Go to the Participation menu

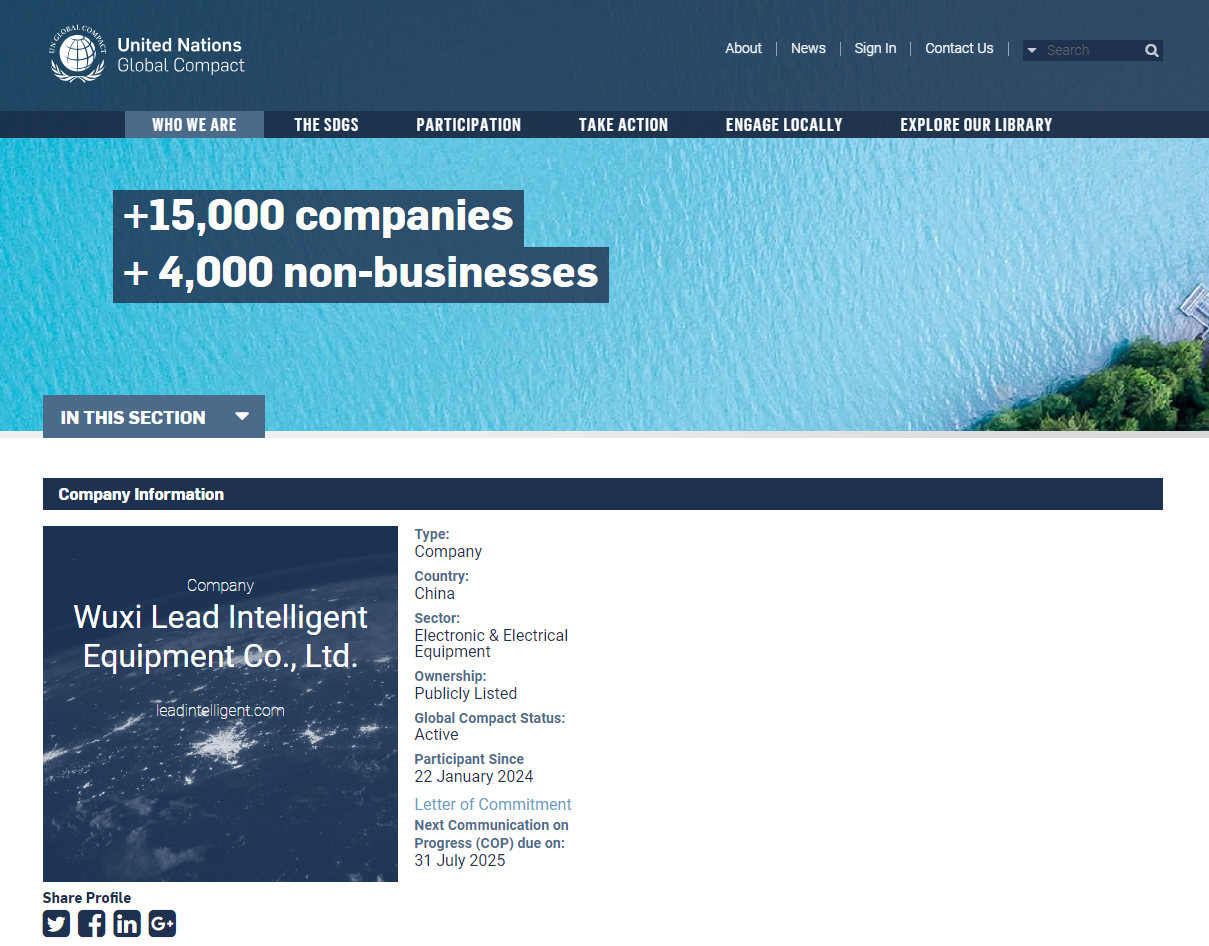tap(468, 125)
